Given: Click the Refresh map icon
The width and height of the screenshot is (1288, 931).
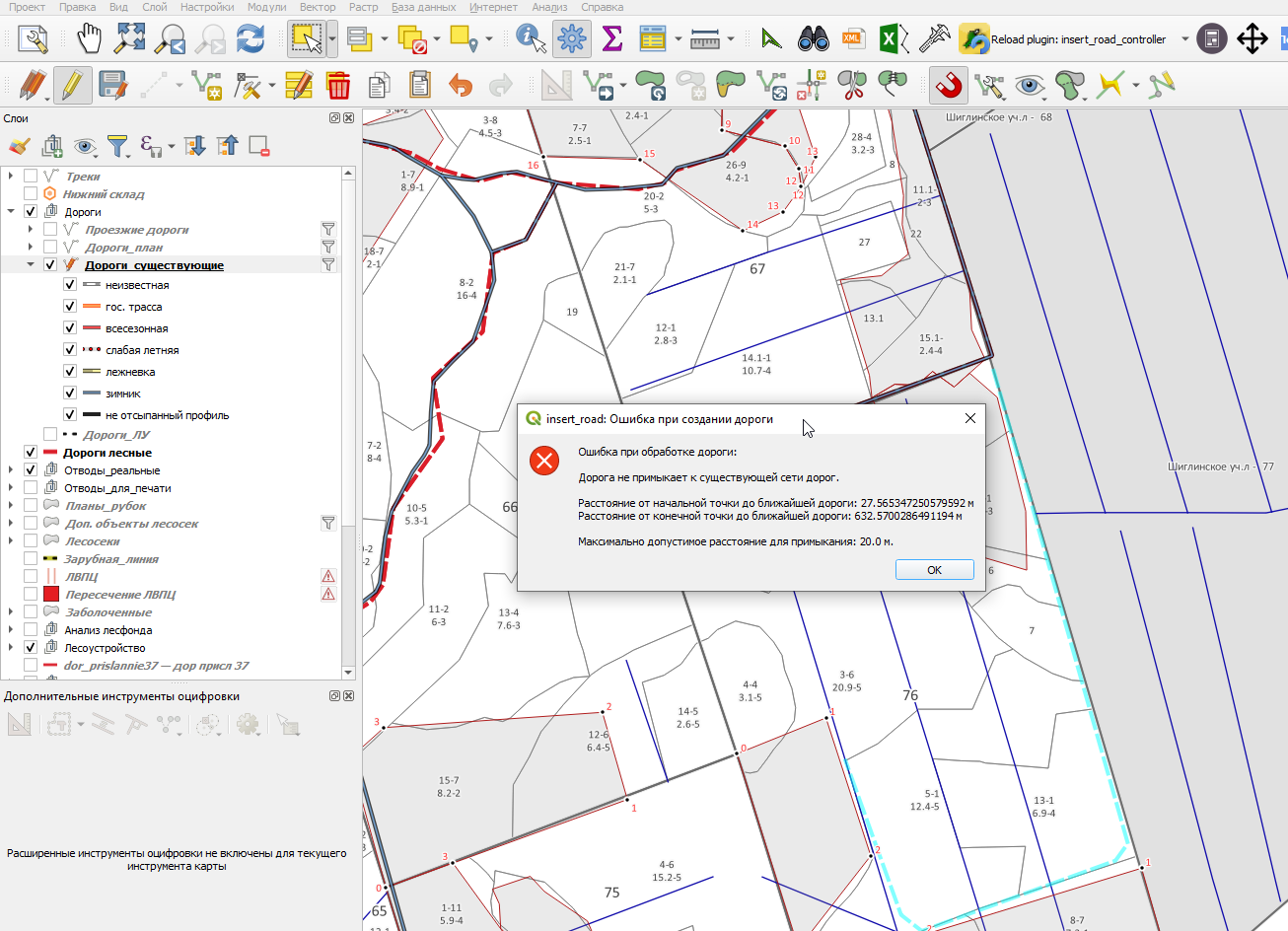Looking at the screenshot, I should tap(250, 39).
